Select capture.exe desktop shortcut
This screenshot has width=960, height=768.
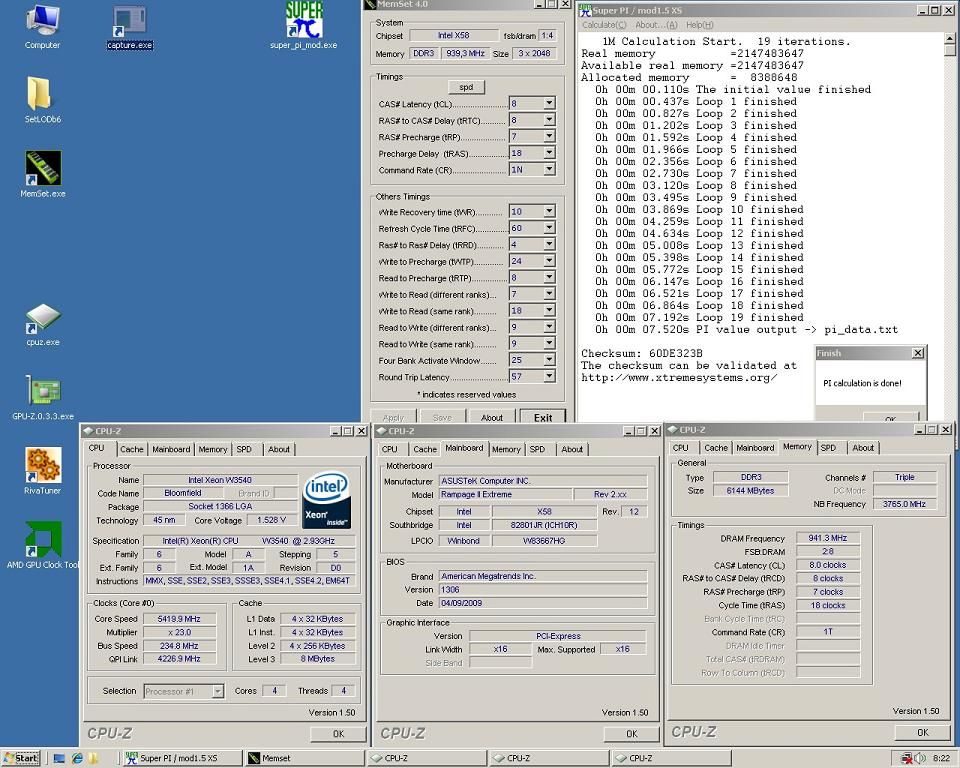pyautogui.click(x=129, y=28)
